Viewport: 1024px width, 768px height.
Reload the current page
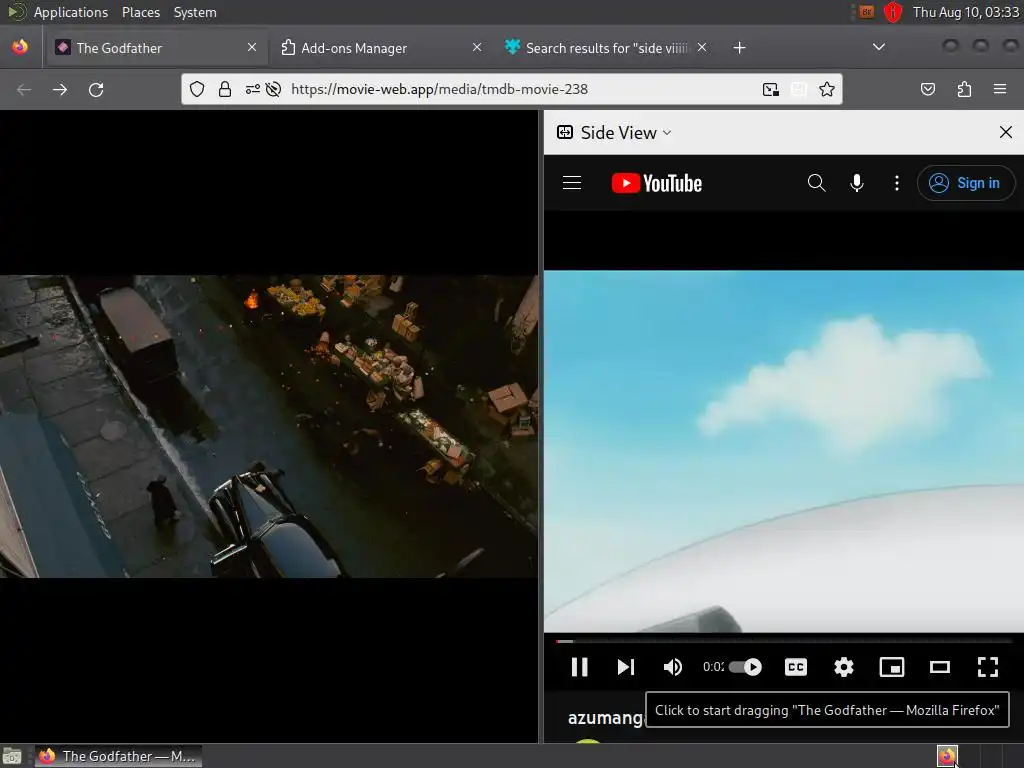(96, 89)
